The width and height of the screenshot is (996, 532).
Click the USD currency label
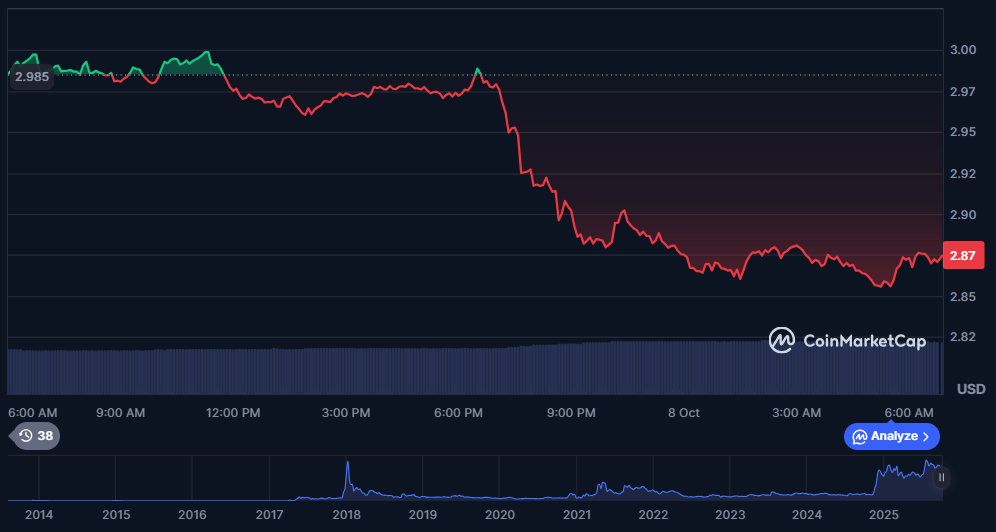coord(971,388)
